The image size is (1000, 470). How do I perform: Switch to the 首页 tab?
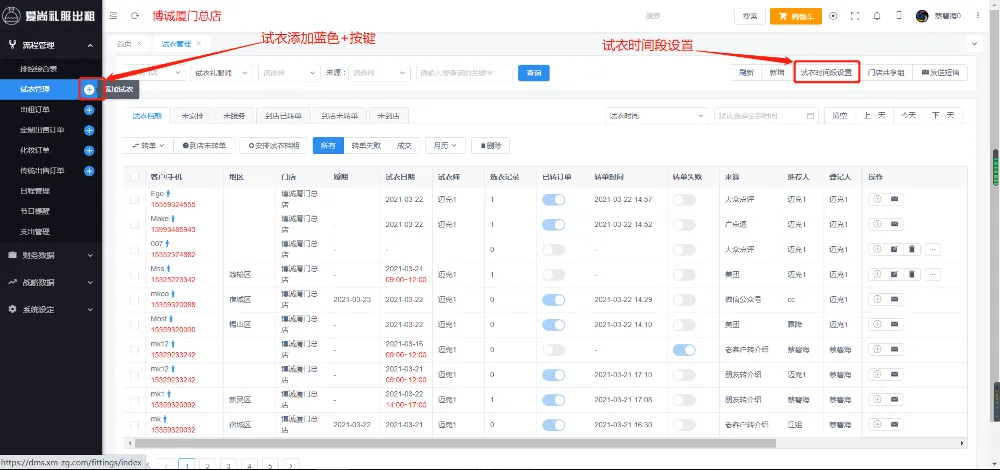point(124,44)
